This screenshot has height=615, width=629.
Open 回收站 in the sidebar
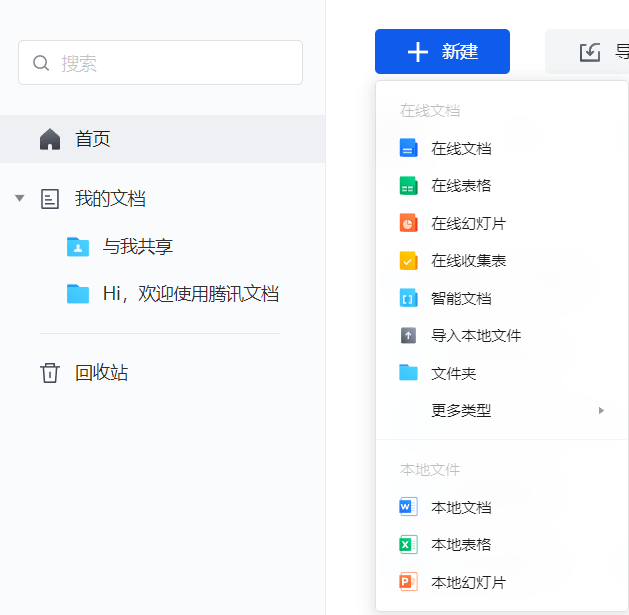101,373
